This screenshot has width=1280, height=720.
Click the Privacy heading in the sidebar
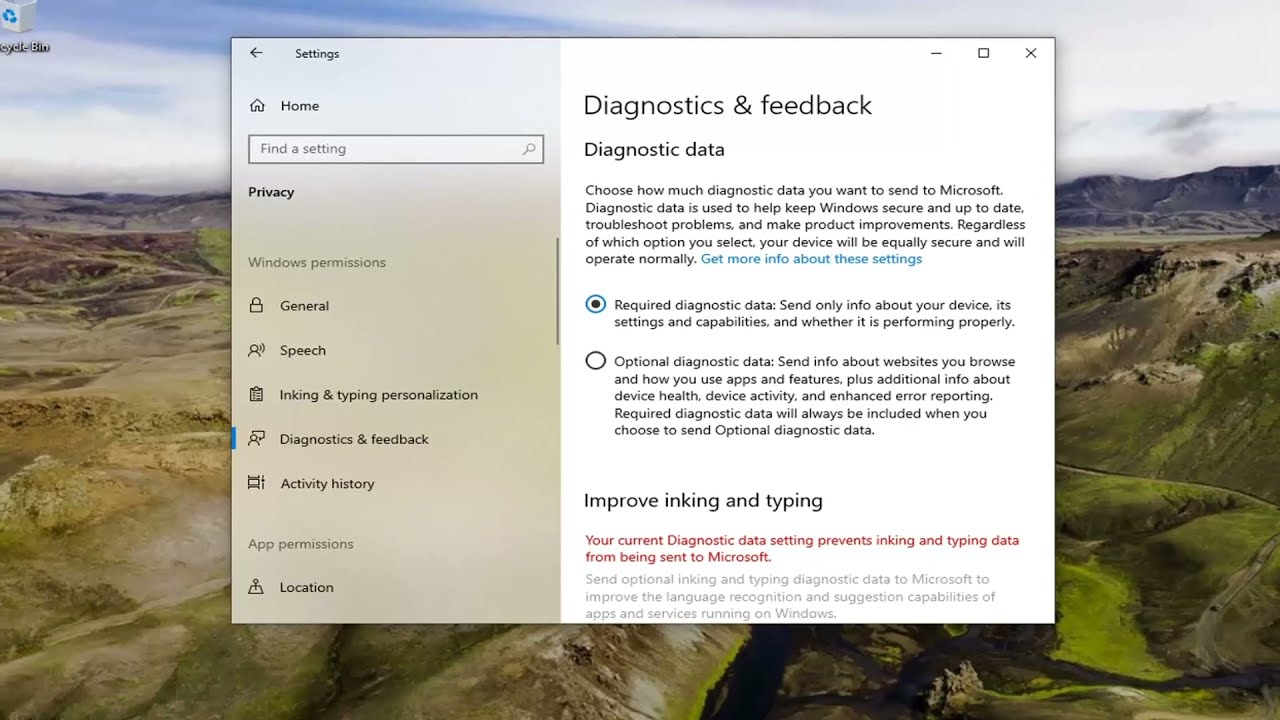271,192
